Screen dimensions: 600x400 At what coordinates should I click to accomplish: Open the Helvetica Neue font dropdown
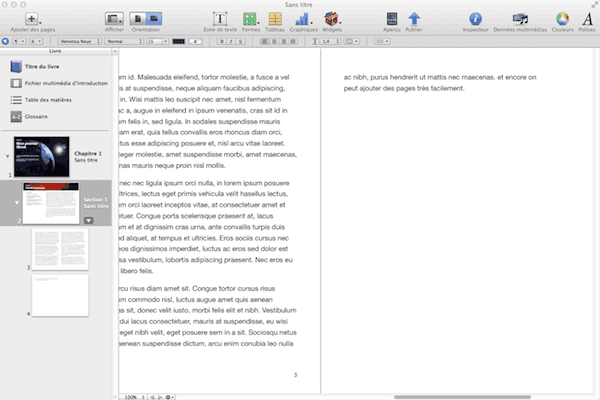pos(80,41)
